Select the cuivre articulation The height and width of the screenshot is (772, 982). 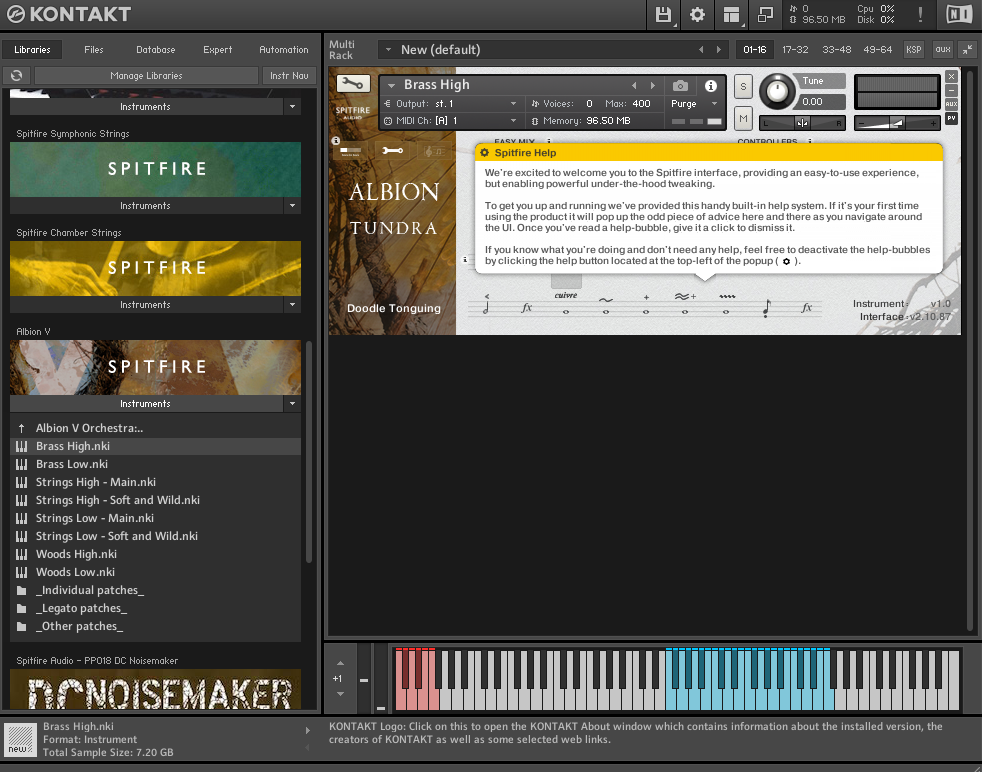566,303
